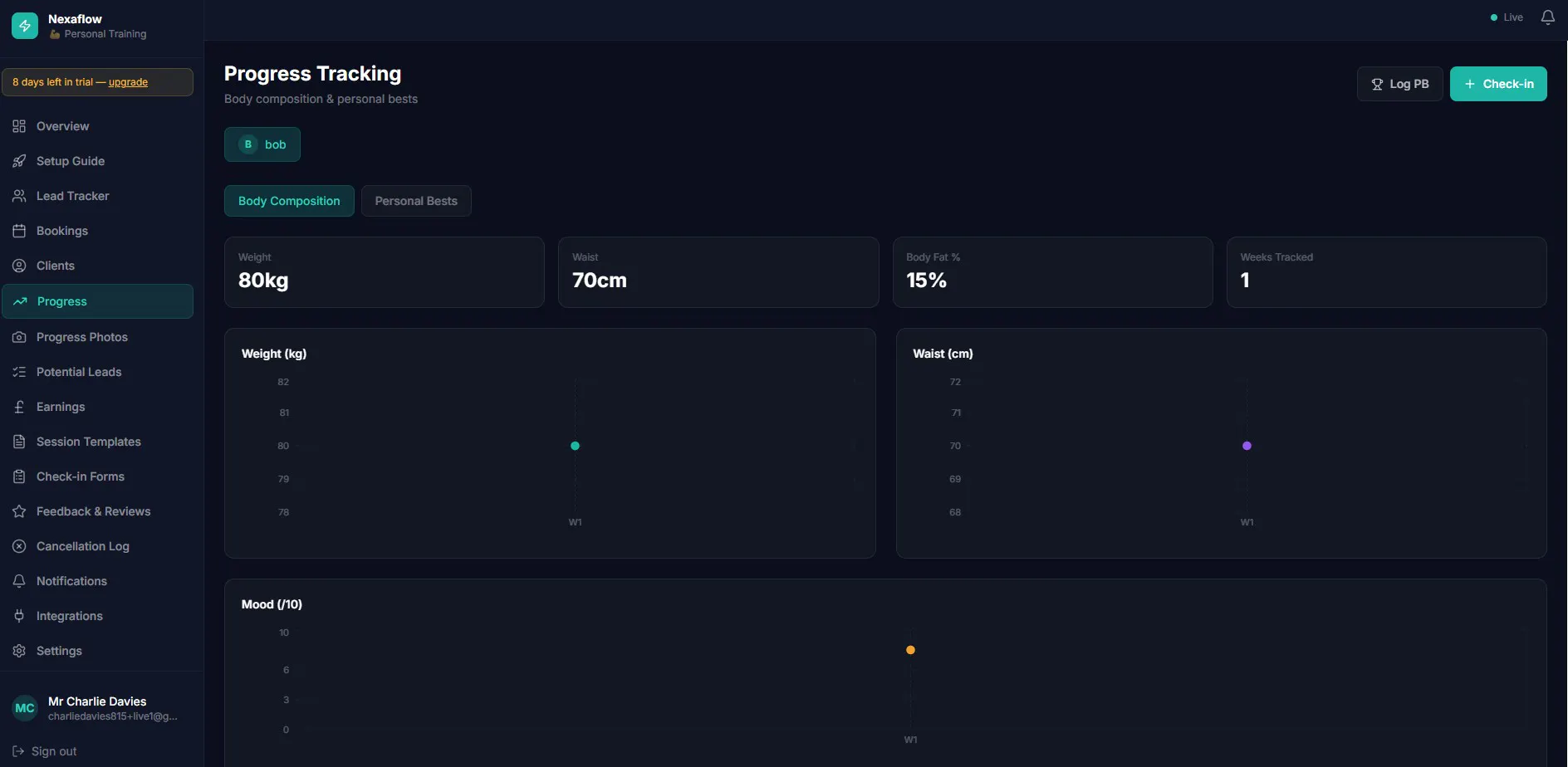Click the Mood (/10) chart title
The height and width of the screenshot is (767, 1568).
[272, 604]
